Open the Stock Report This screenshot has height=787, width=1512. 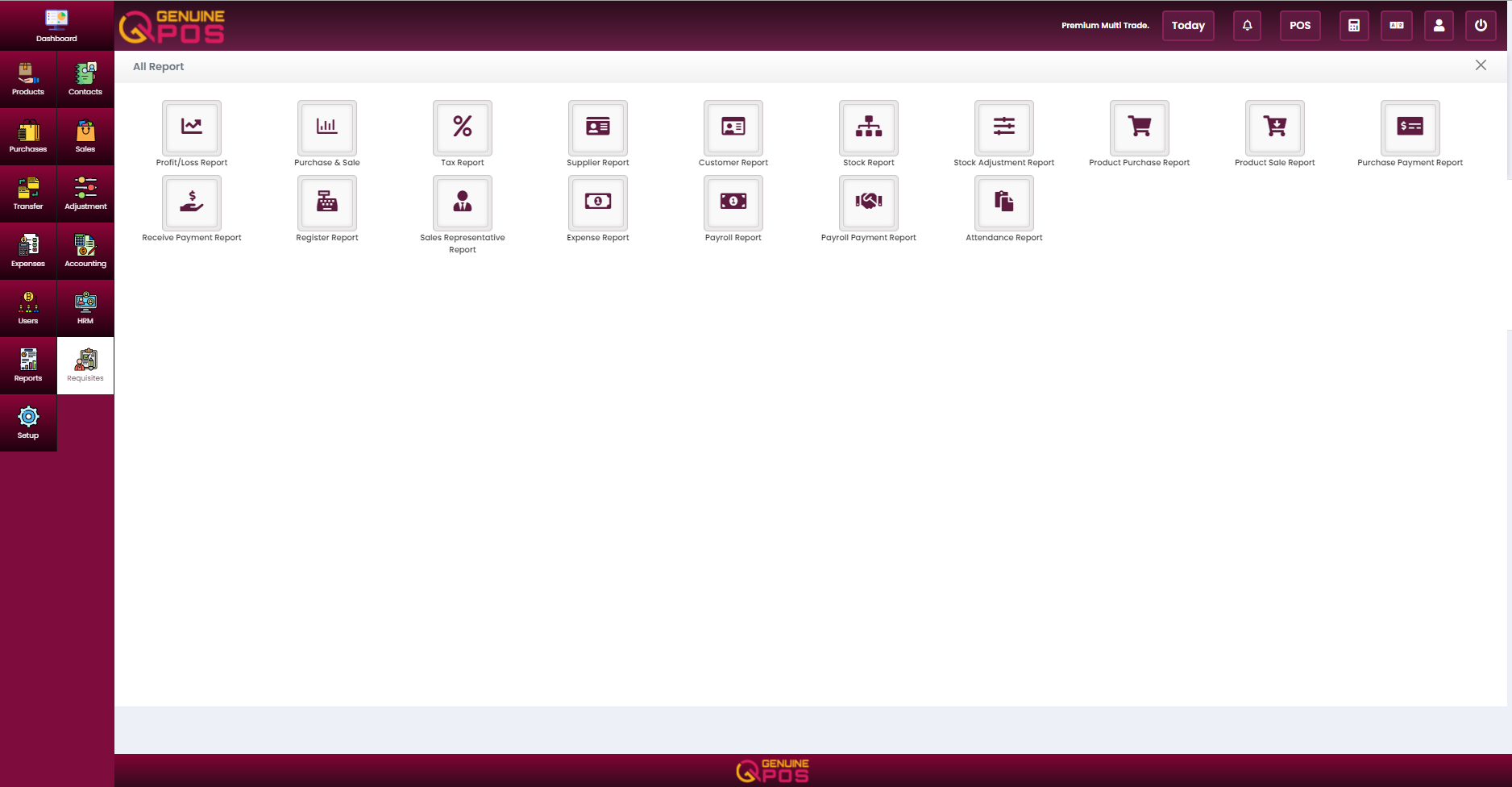tap(869, 127)
